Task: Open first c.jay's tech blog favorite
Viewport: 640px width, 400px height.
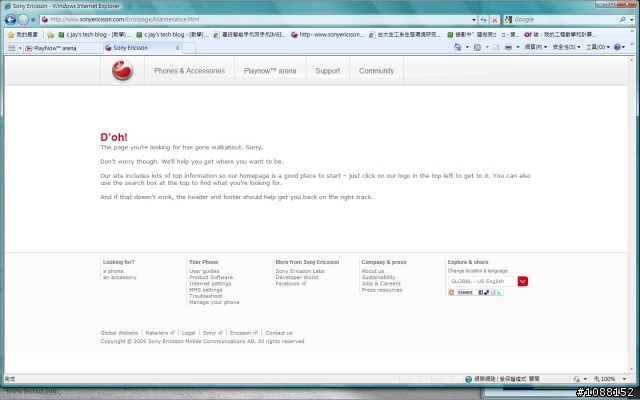Action: tap(94, 35)
